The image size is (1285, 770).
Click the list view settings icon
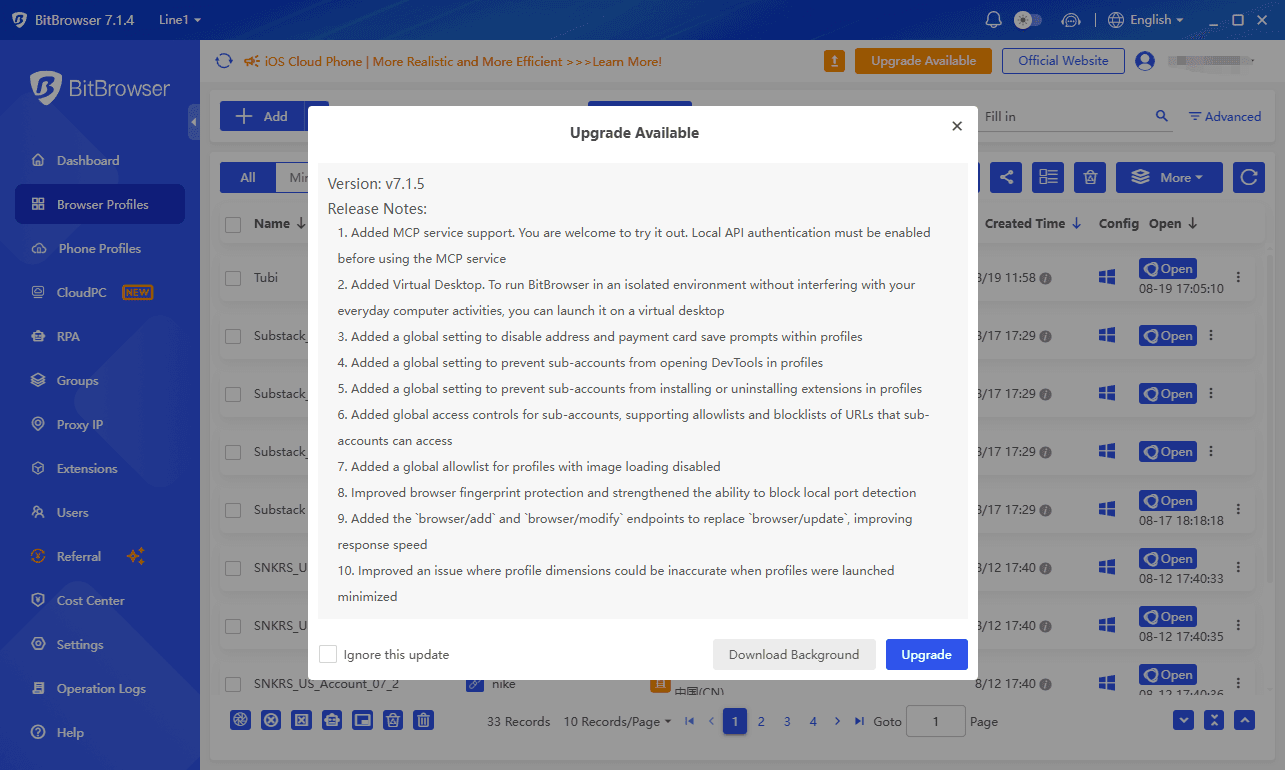click(x=1048, y=177)
